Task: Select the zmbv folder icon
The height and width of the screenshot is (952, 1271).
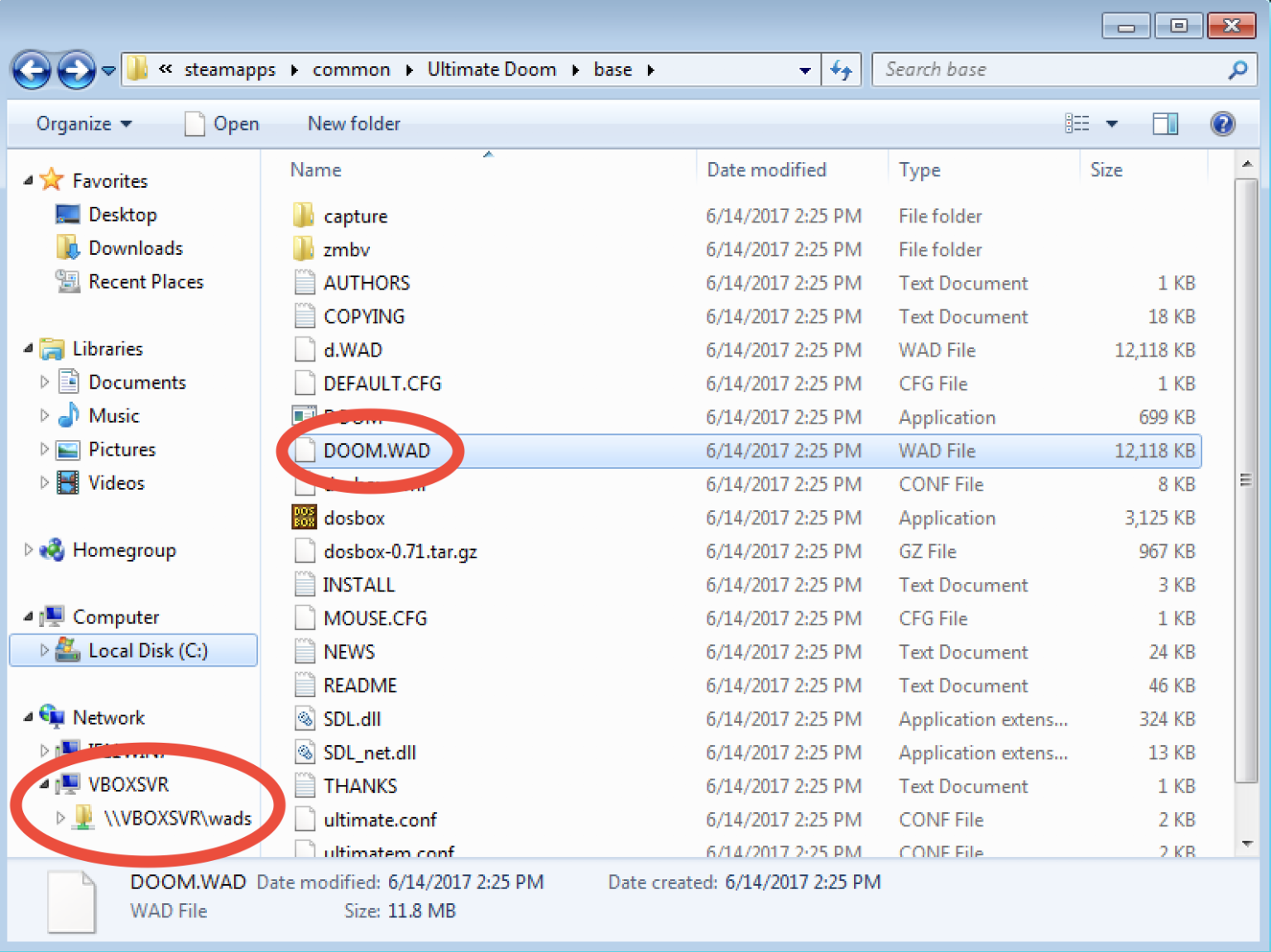Action: pos(304,249)
